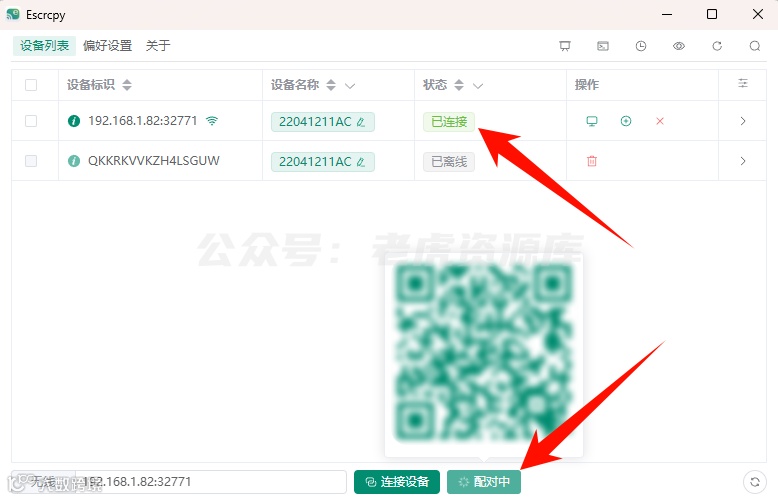Click the 已离线 status tag

[x=449, y=162]
